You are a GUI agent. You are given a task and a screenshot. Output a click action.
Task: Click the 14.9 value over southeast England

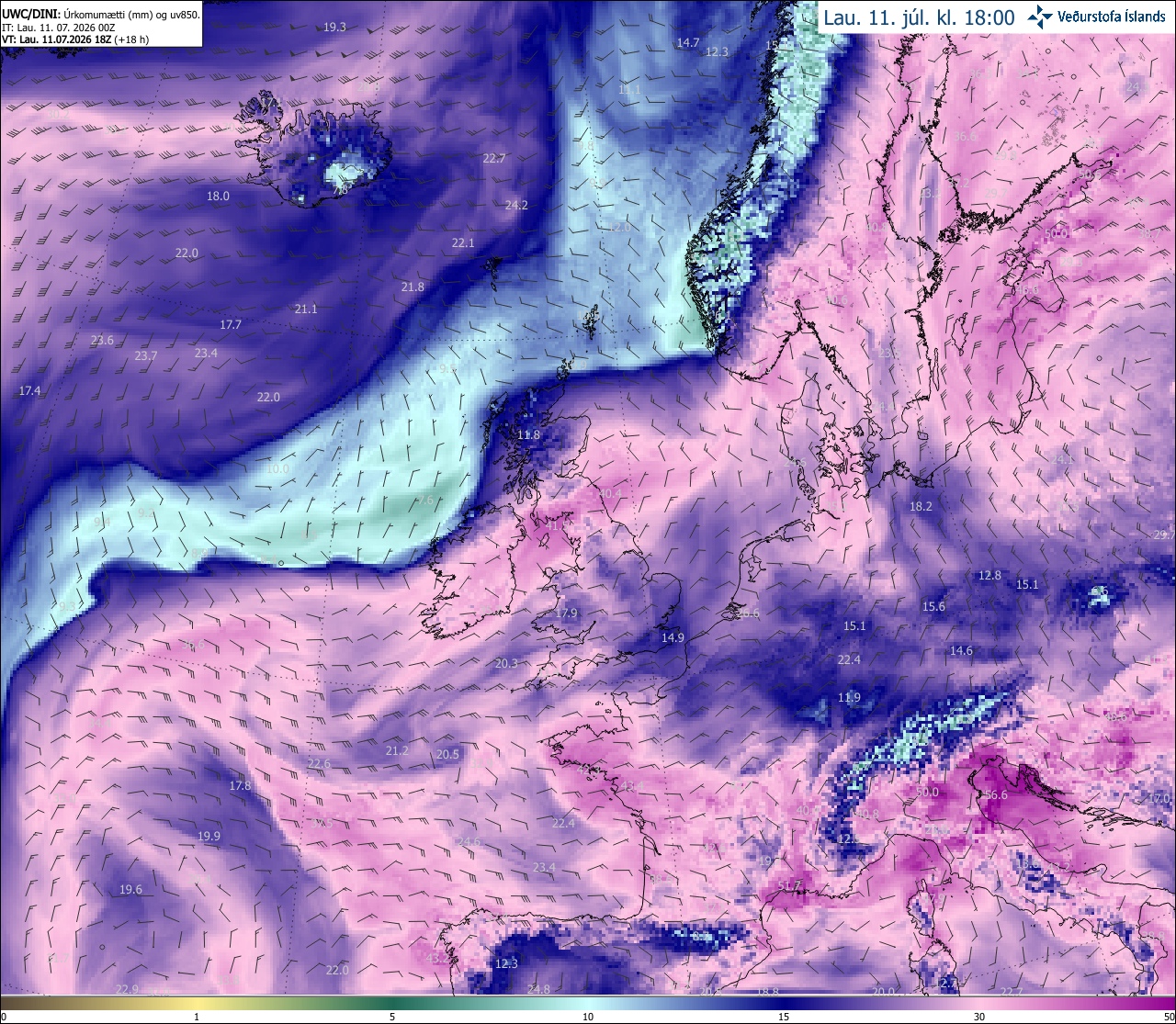click(673, 637)
